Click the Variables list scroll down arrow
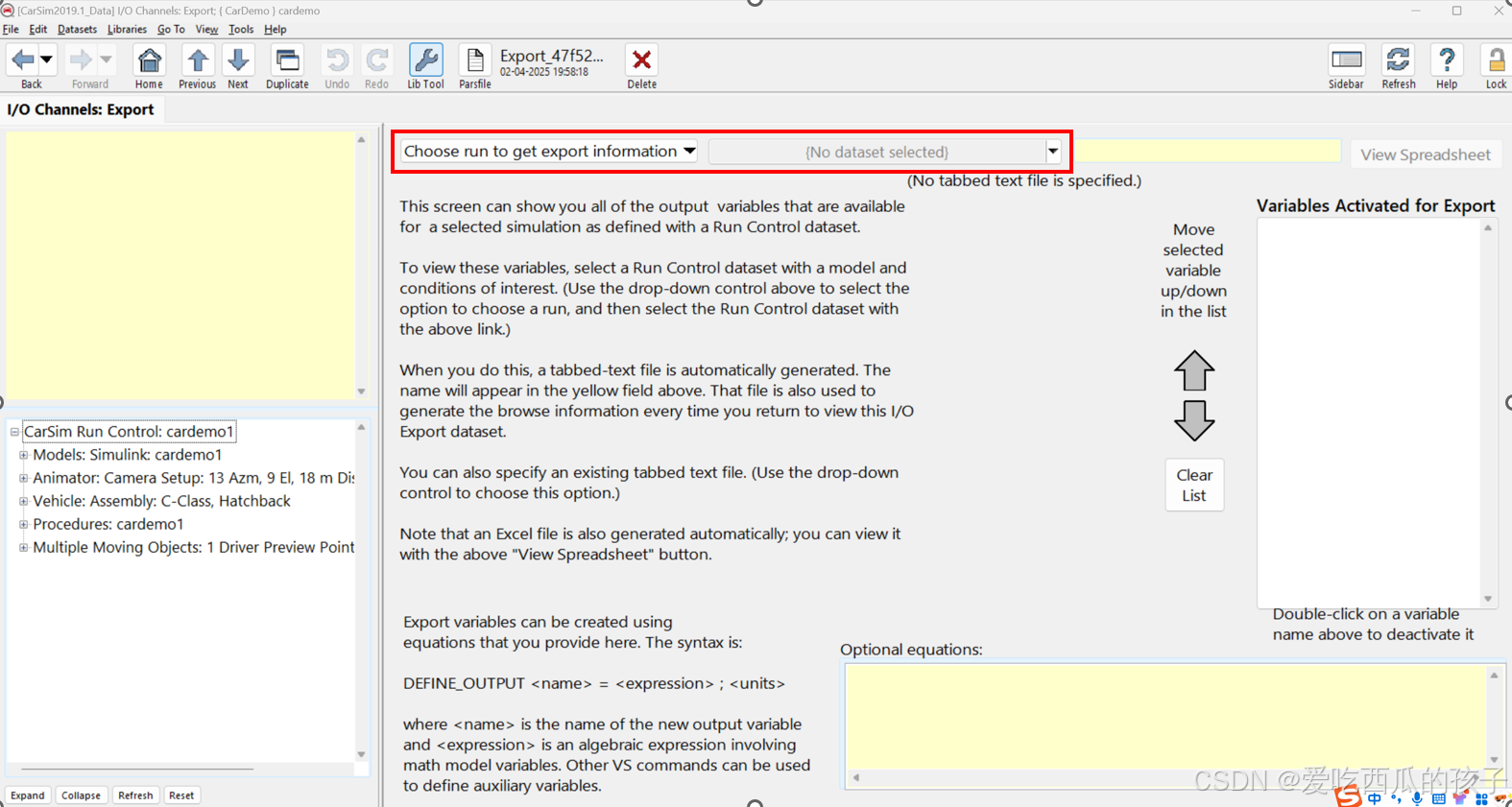1512x807 pixels. tap(1488, 599)
